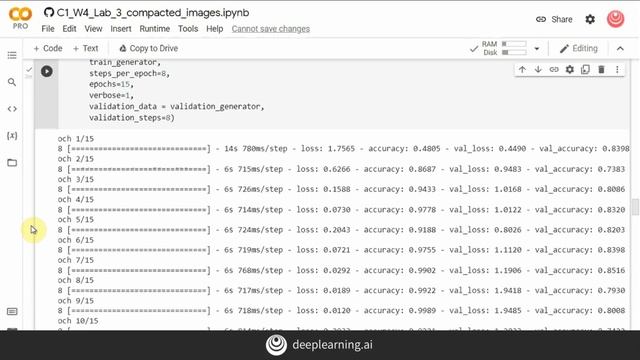The height and width of the screenshot is (360, 640).
Task: Expand the runtime connection dropdown arrow
Action: pyautogui.click(x=537, y=49)
